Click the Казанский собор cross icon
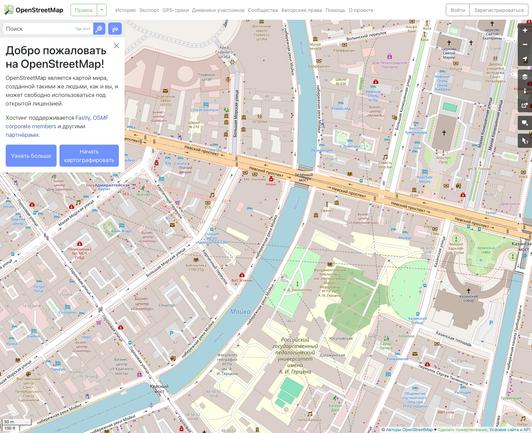The height and width of the screenshot is (433, 532). pyautogui.click(x=468, y=291)
